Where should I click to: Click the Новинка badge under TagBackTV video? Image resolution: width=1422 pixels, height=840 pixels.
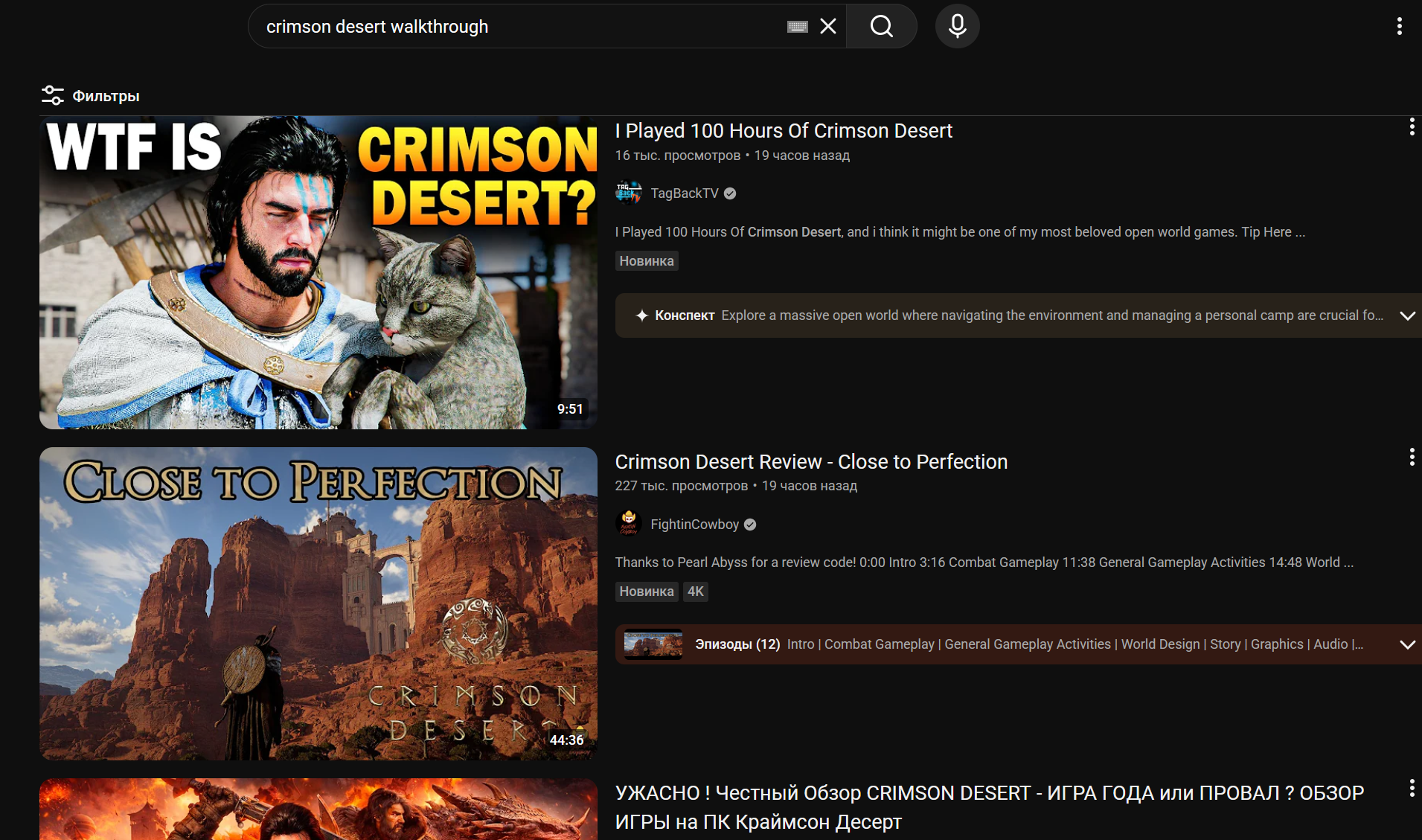click(x=647, y=261)
